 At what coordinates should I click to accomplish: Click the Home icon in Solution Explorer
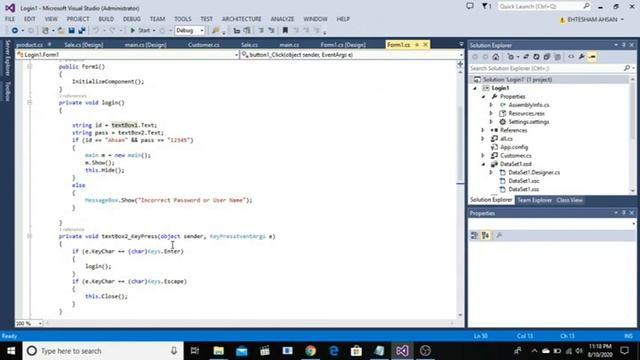click(x=496, y=57)
